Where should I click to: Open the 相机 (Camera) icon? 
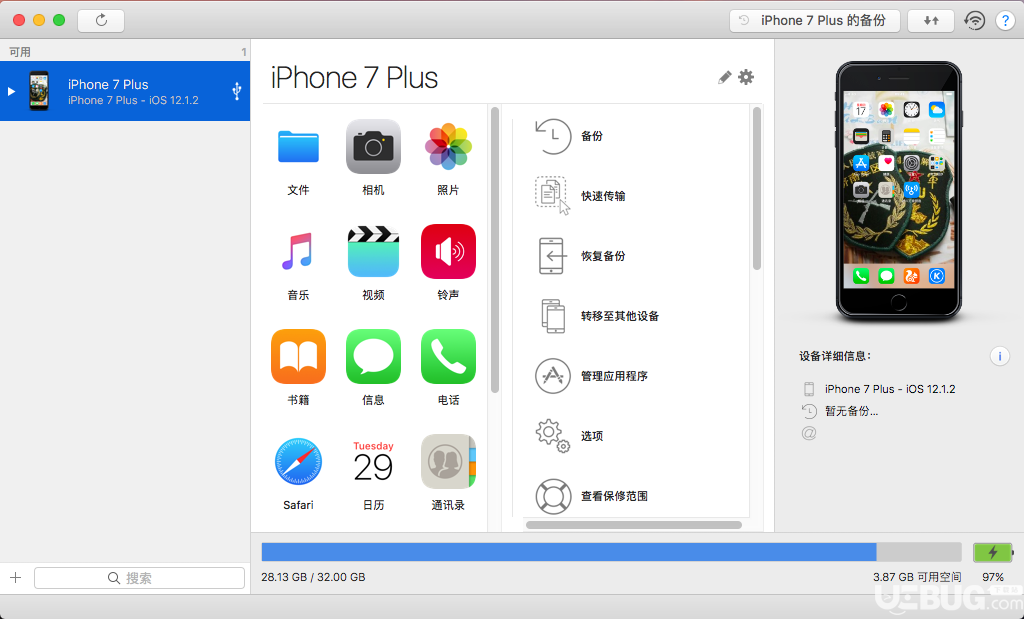pos(373,146)
